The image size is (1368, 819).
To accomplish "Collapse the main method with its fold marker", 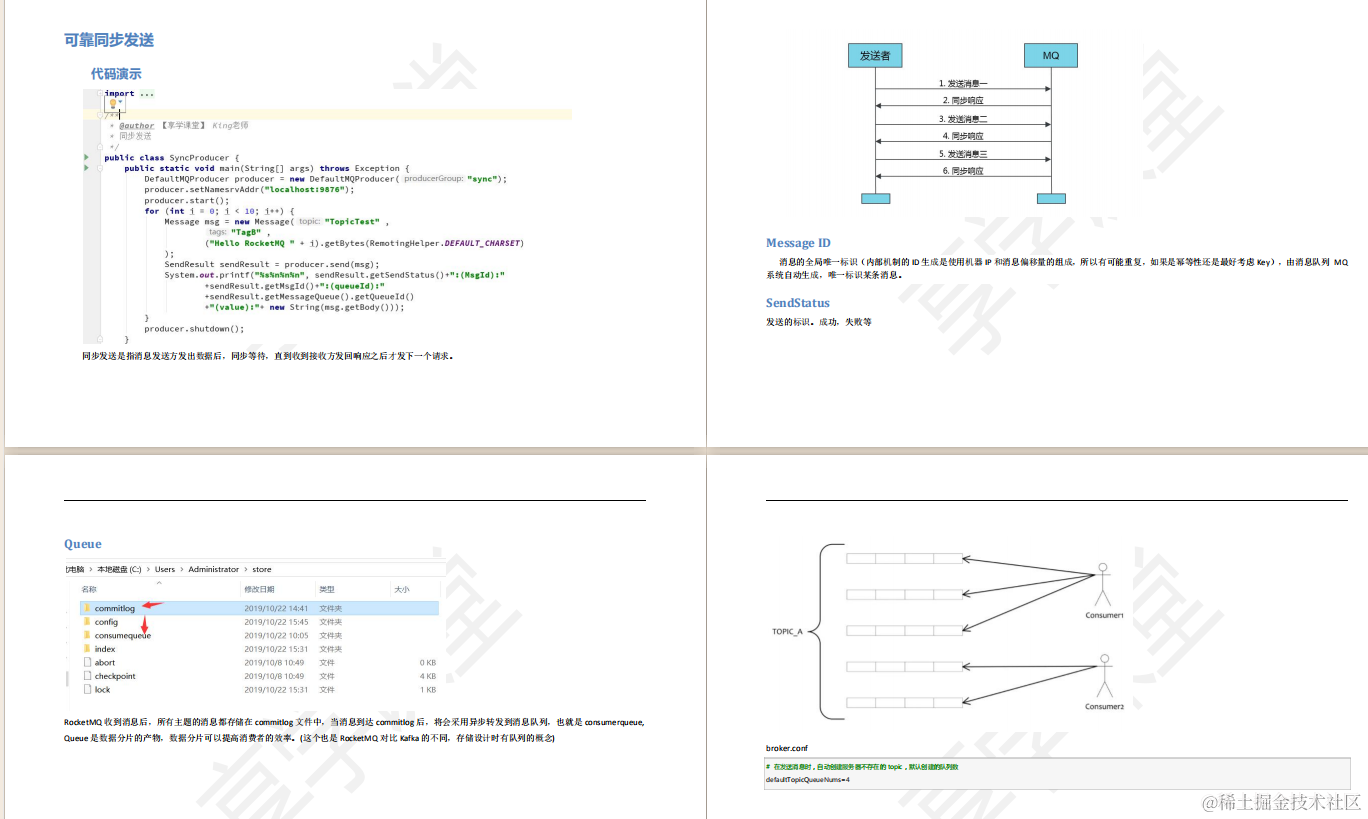I will (101, 168).
